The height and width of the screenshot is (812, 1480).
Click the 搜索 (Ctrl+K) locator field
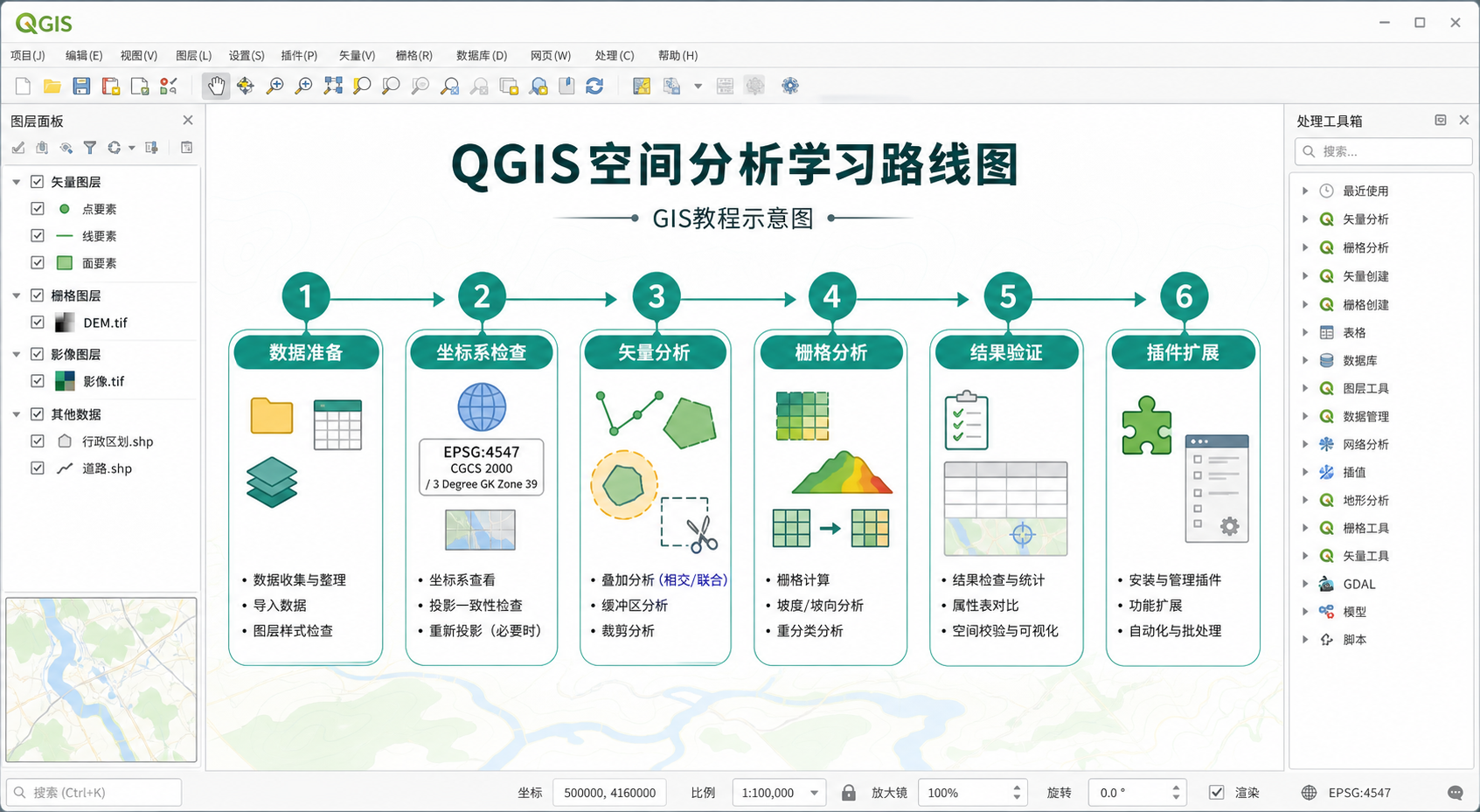(94, 793)
